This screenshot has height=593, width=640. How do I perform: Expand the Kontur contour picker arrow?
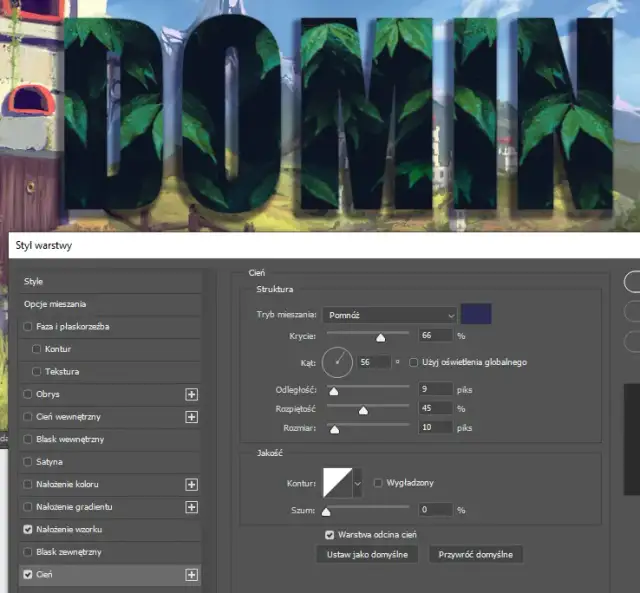tap(359, 484)
